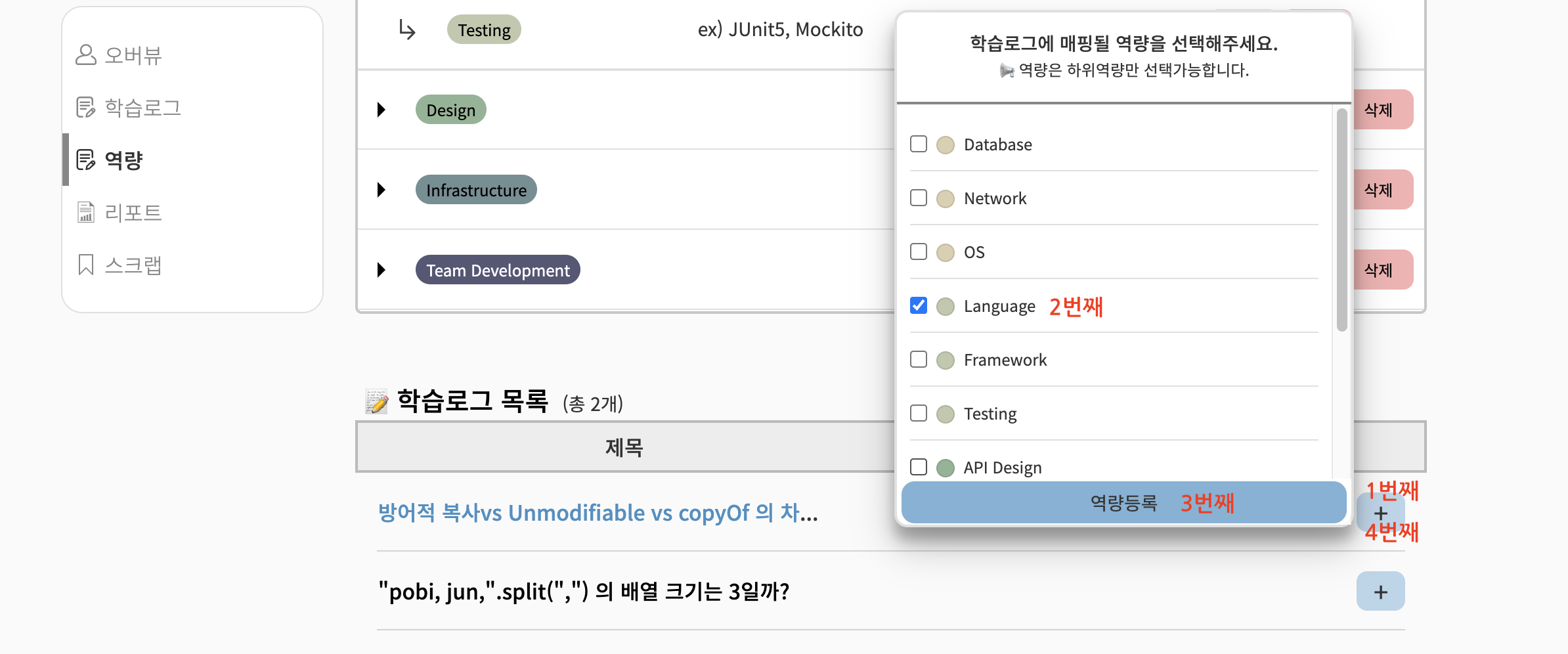The width and height of the screenshot is (1568, 654).
Task: Open the 스크랩 menu entry
Action: point(133,265)
